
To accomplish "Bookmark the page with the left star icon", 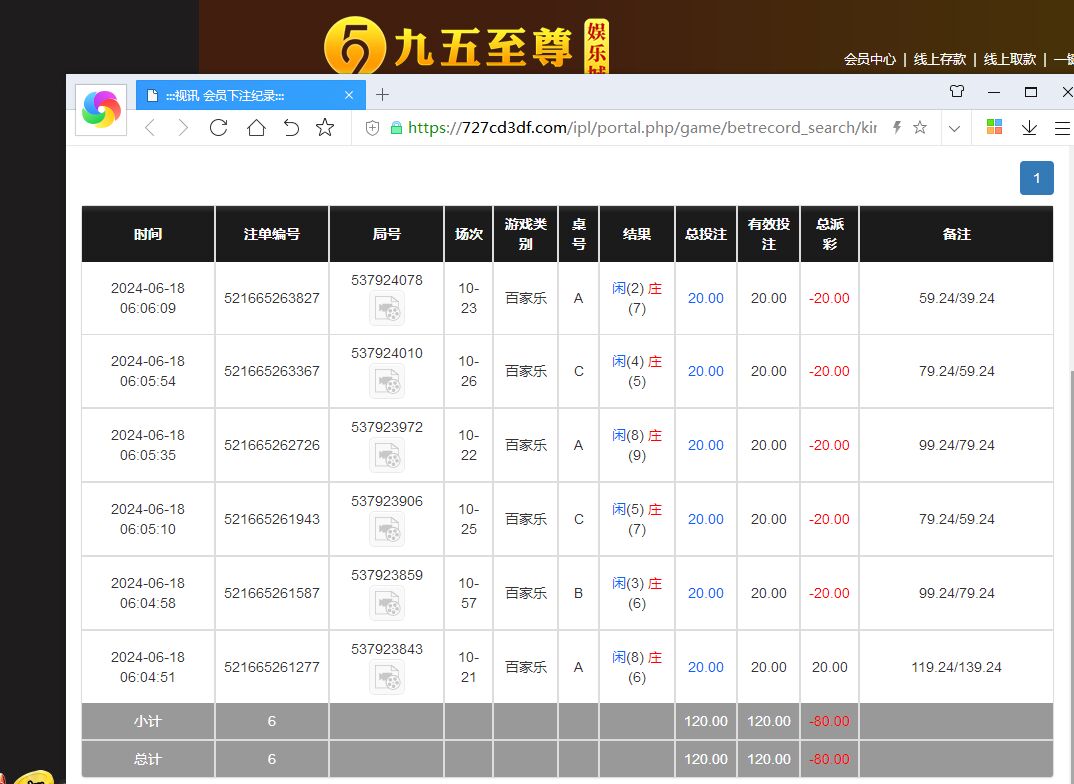I will (325, 128).
